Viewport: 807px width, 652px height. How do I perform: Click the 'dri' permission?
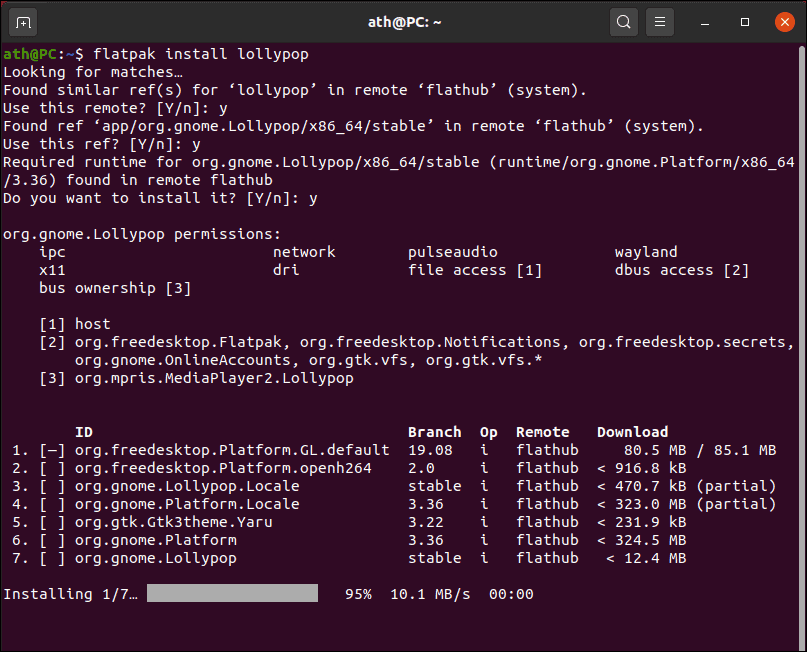286,270
